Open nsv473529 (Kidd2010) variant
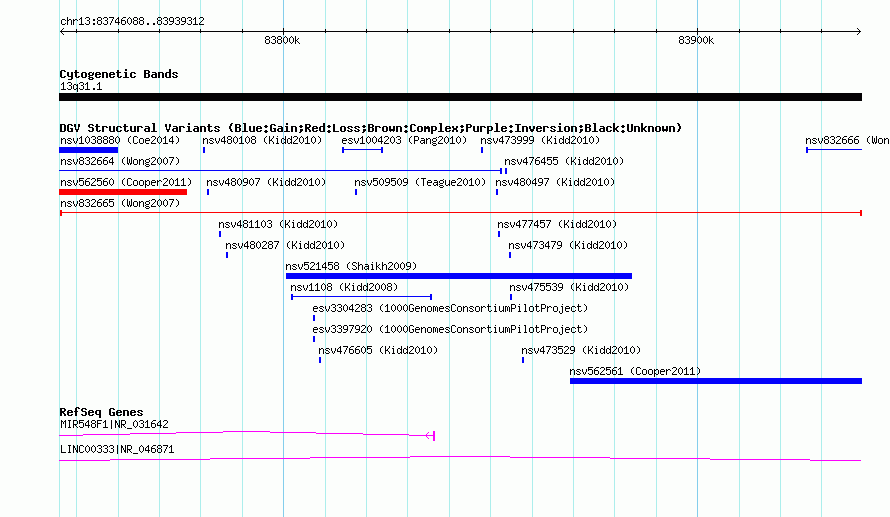The width and height of the screenshot is (890, 517). (581, 350)
